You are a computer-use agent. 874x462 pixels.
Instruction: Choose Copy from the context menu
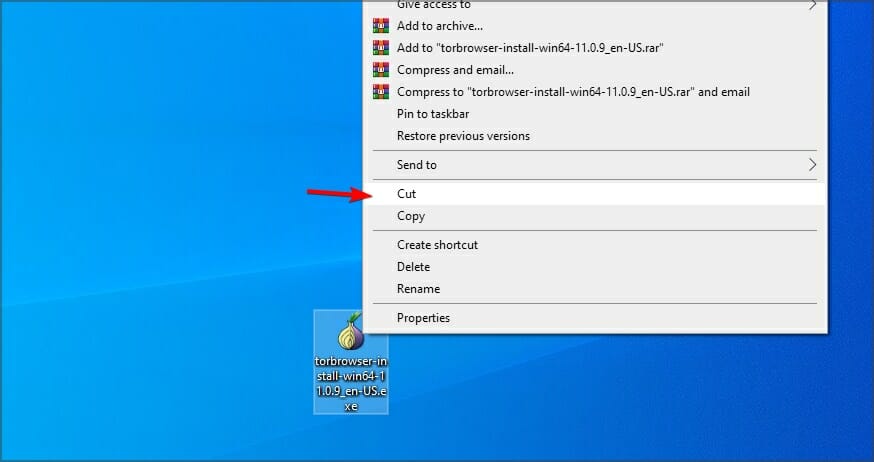595,216
